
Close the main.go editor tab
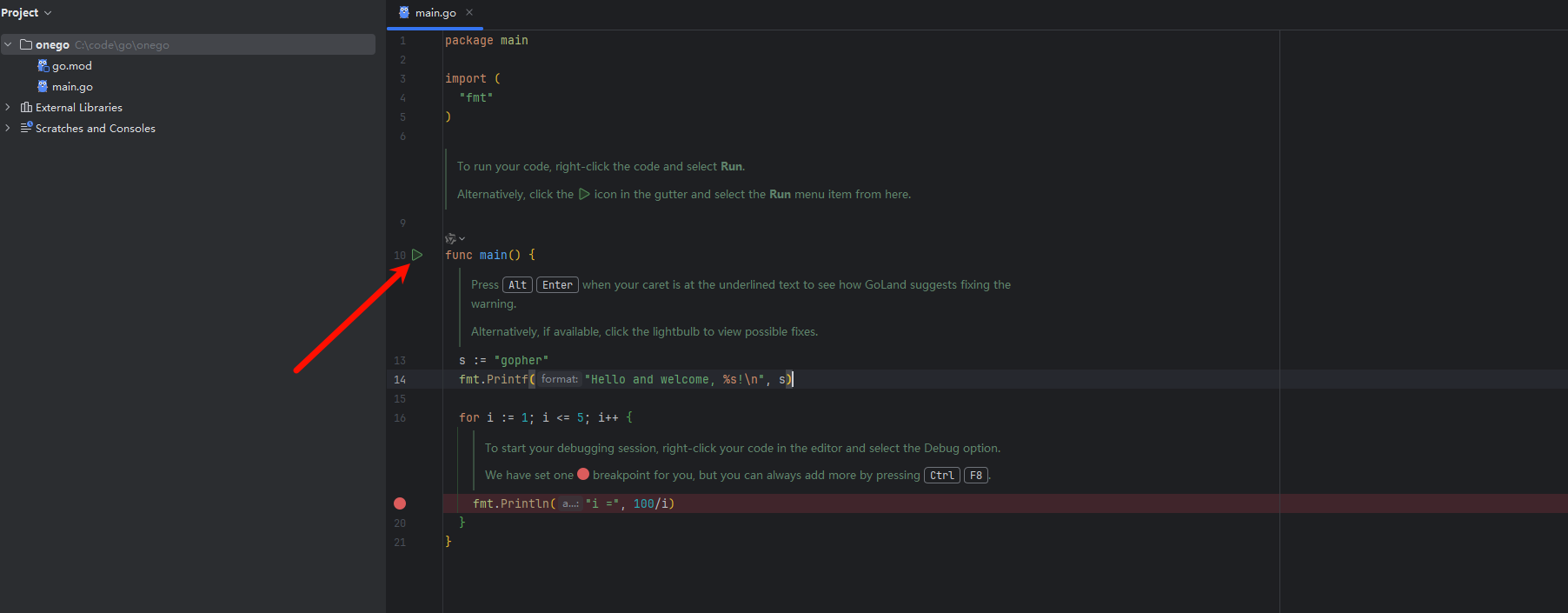(x=469, y=12)
